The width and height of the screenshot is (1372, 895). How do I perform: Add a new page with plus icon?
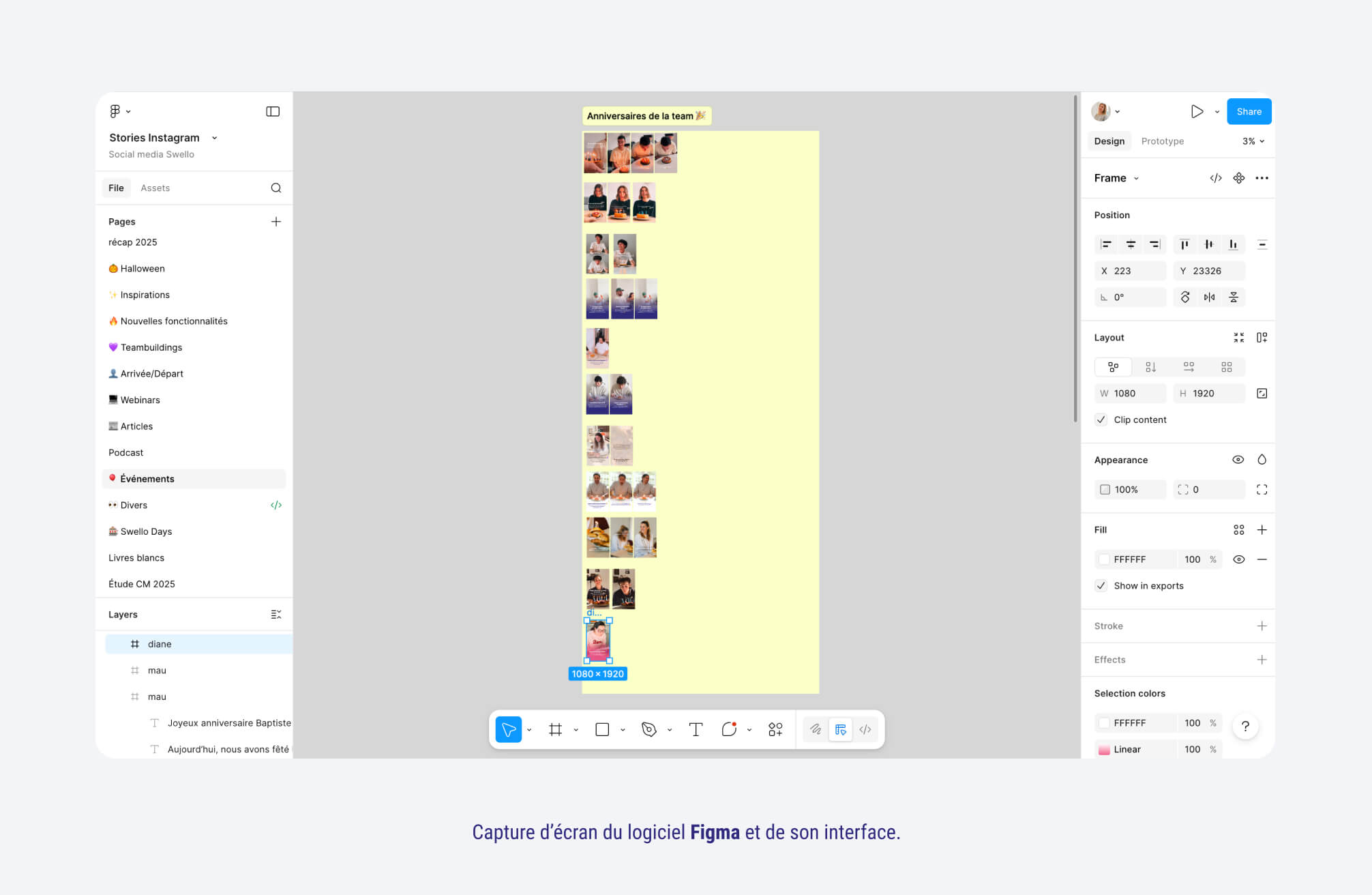tap(276, 221)
